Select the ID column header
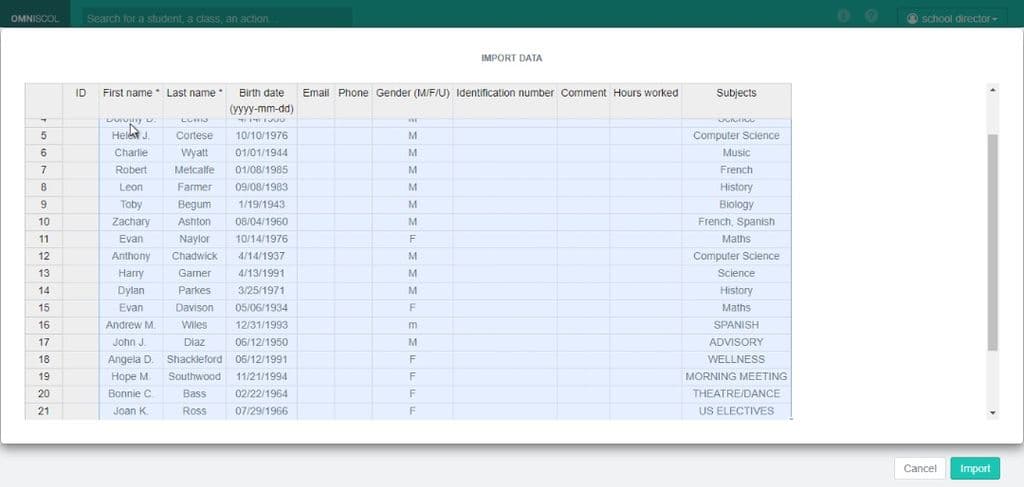Image resolution: width=1024 pixels, height=487 pixels. tap(81, 101)
